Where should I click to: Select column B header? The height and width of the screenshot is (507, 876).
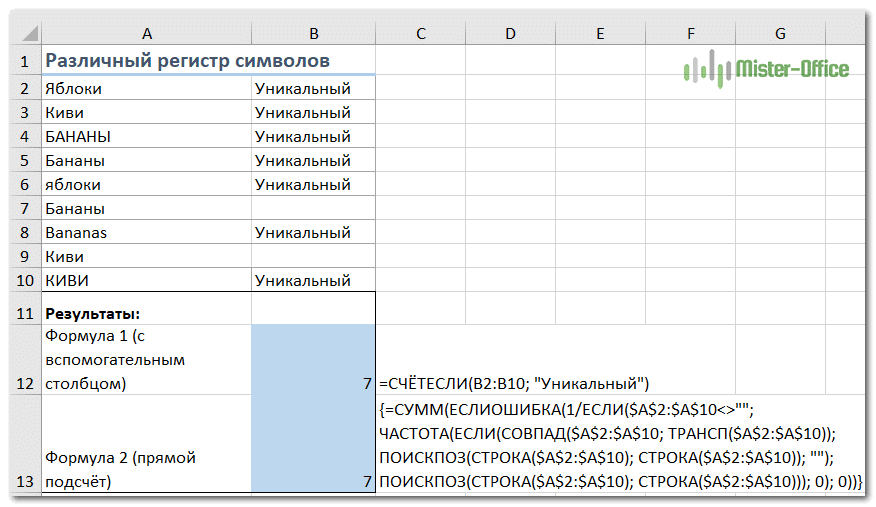pyautogui.click(x=313, y=34)
